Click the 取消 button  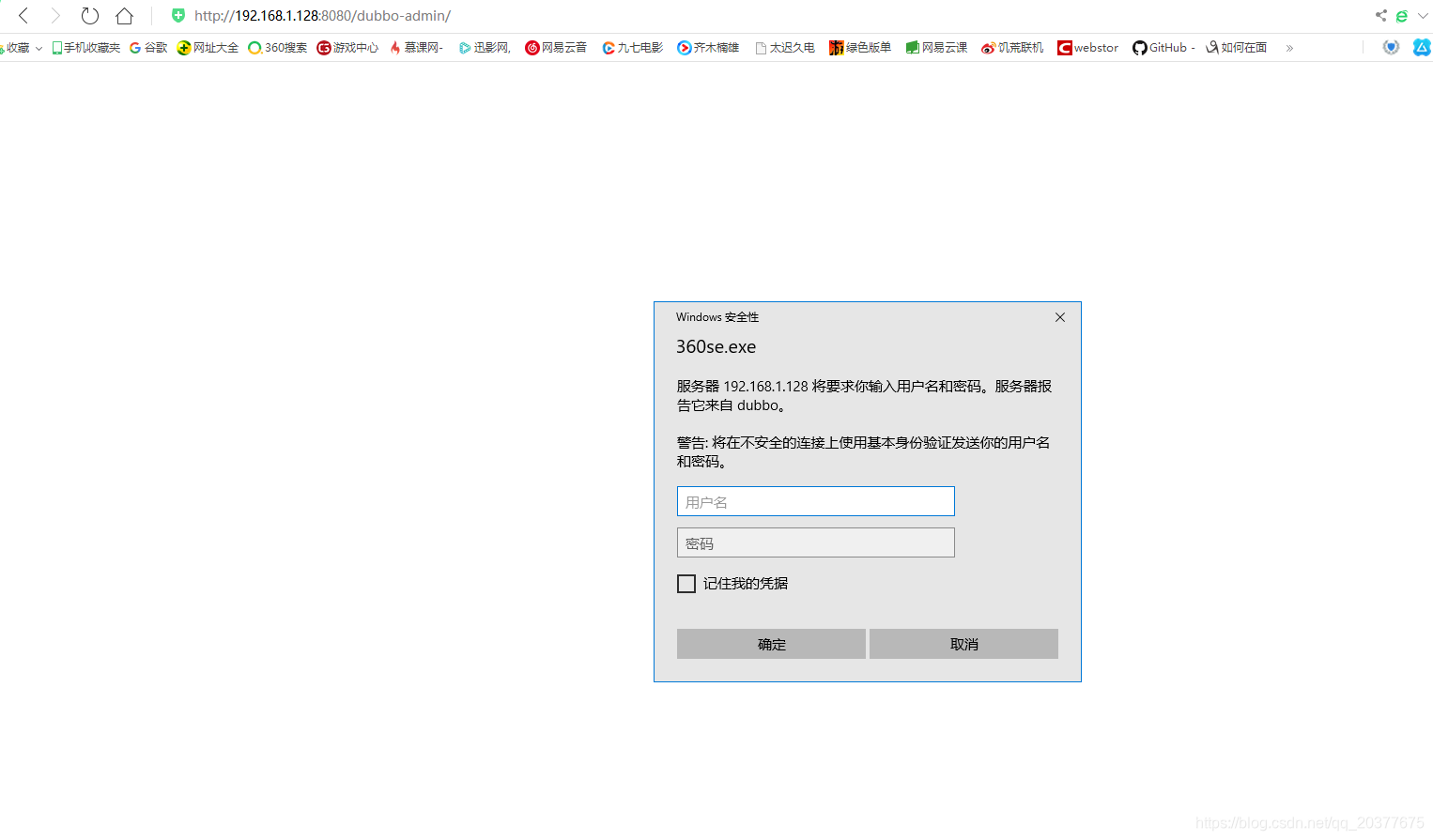963,644
